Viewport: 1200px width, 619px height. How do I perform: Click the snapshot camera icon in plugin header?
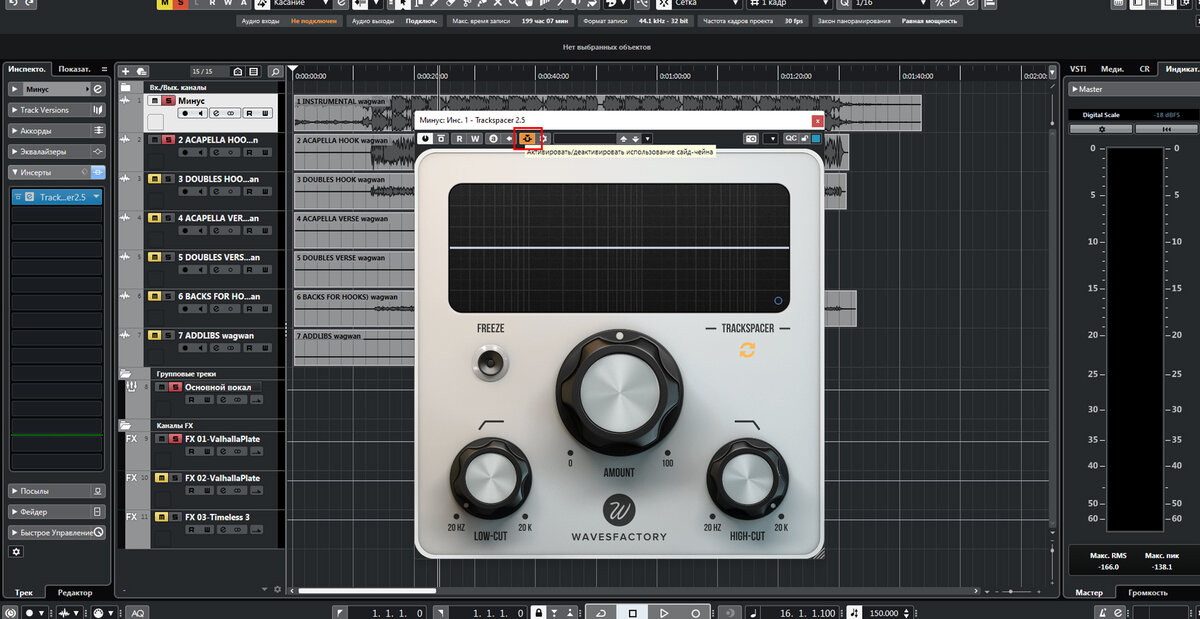(751, 138)
